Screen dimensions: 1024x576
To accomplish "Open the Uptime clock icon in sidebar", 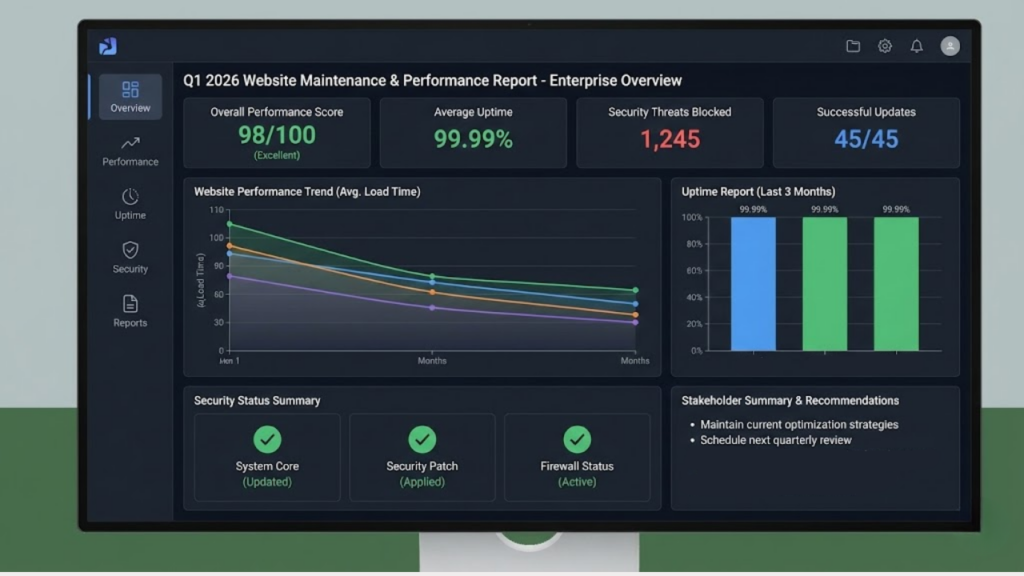I will [130, 197].
